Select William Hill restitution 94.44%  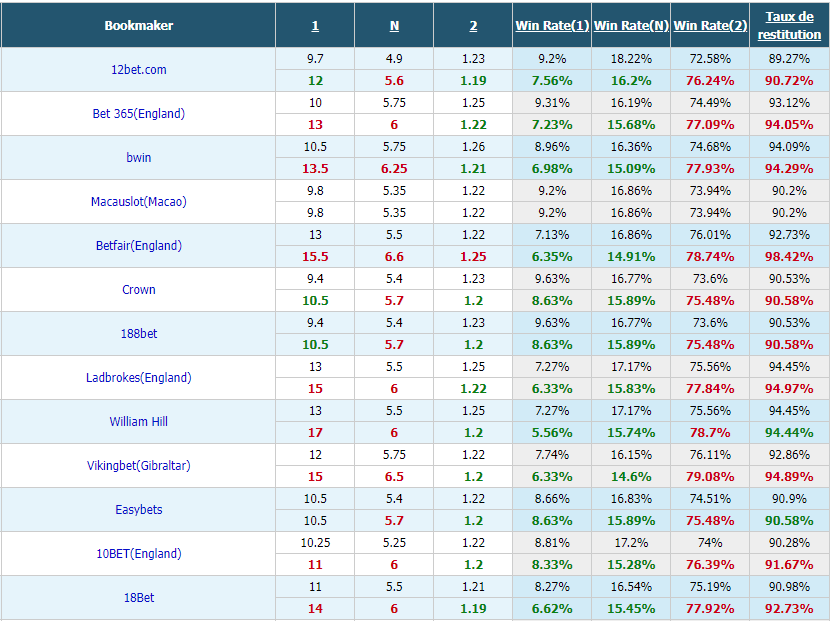pos(789,432)
